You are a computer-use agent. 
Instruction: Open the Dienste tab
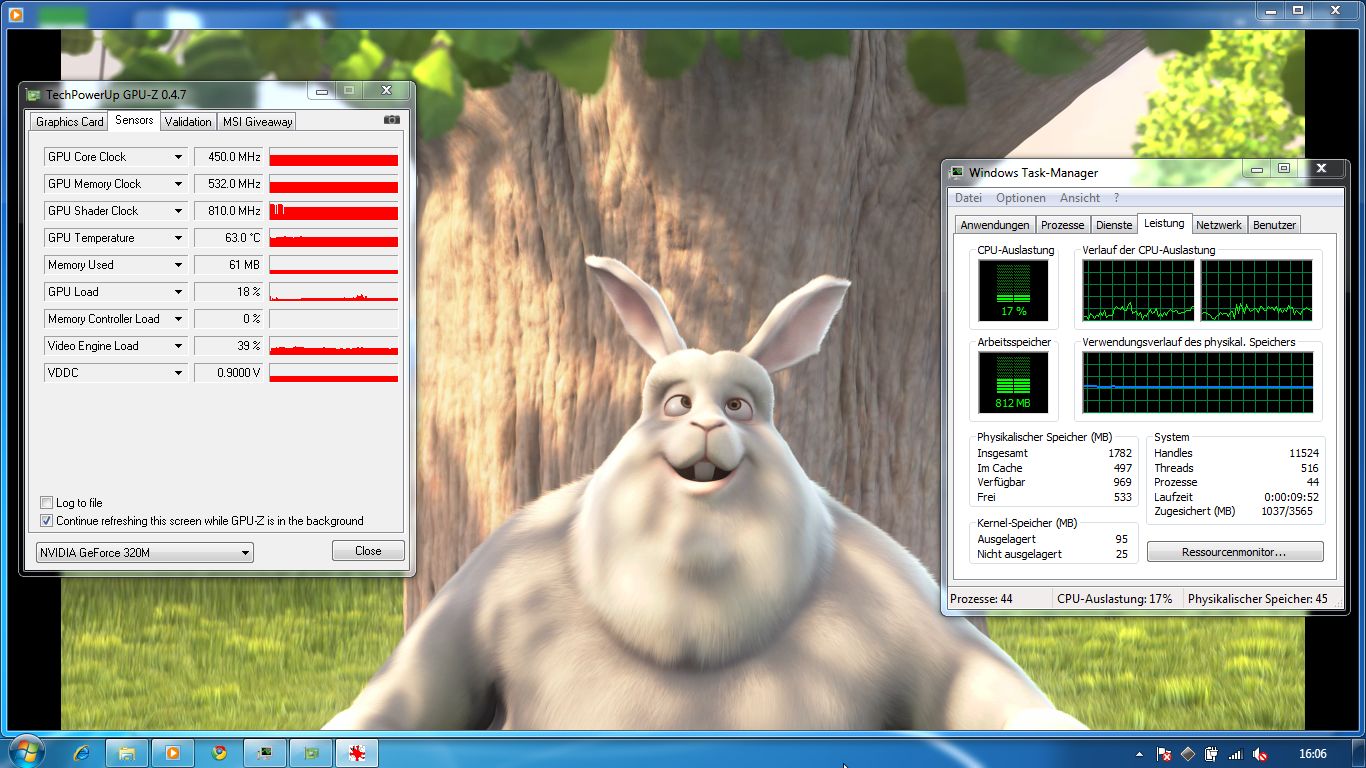pos(1113,225)
